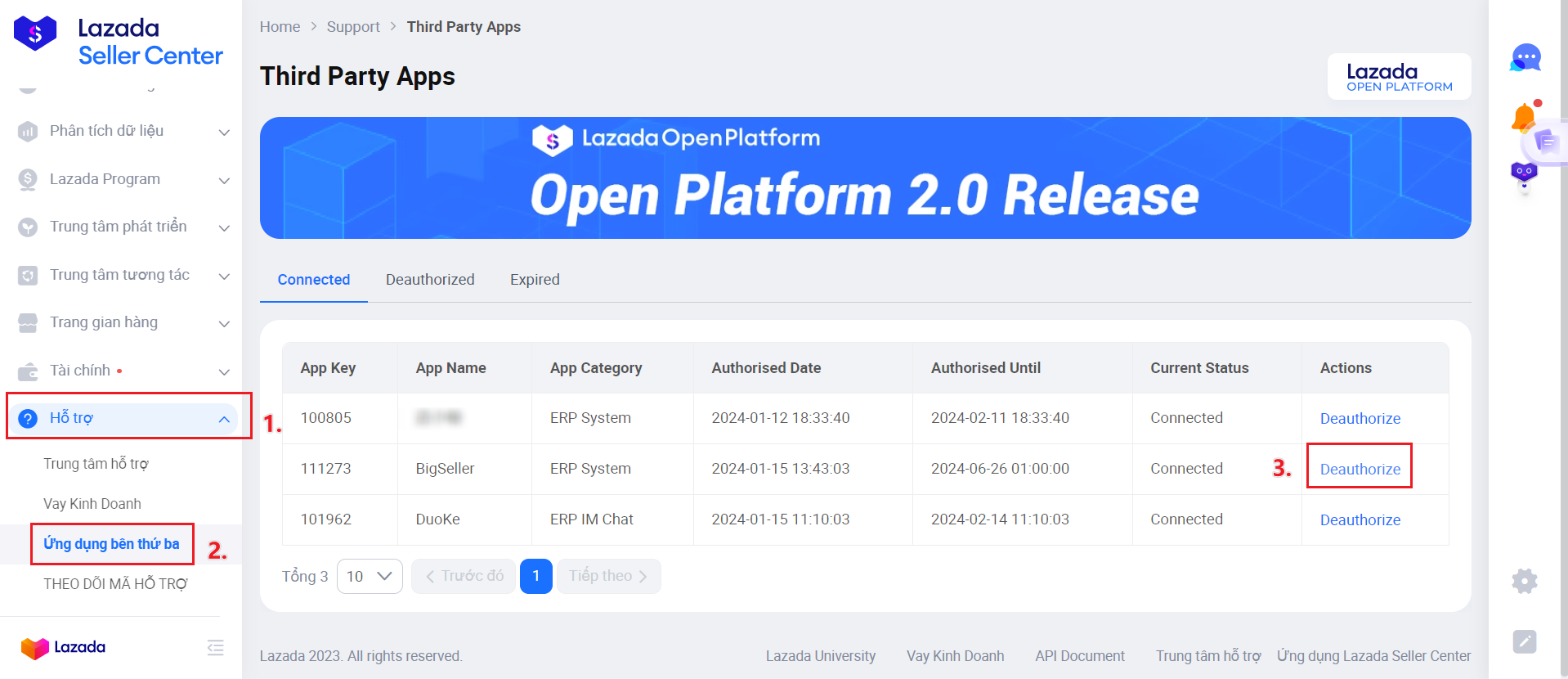Switch to the Deauthorized tab
The image size is (1568, 679).
430,280
